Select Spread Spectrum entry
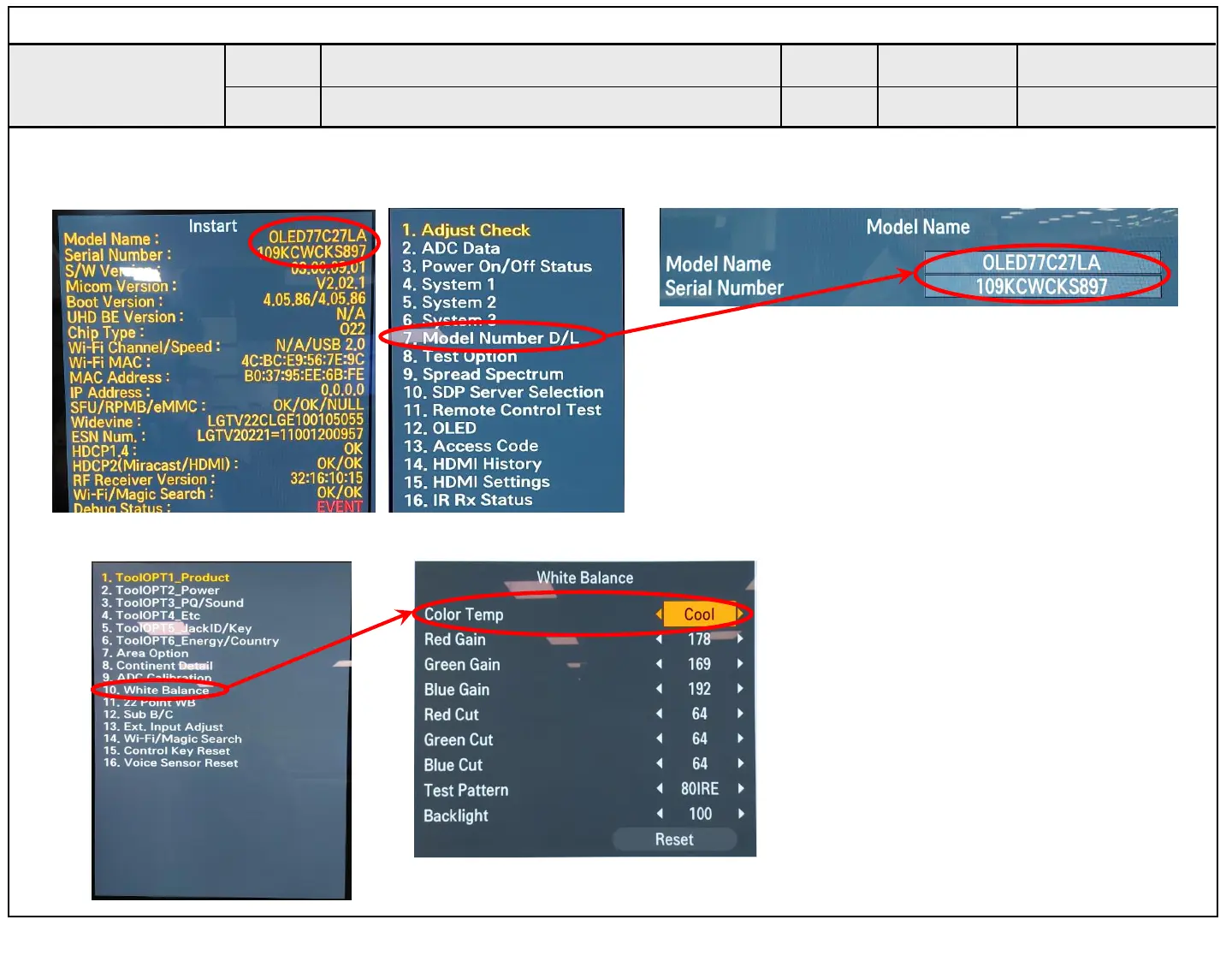This screenshot has height=973, width=1232. (483, 374)
